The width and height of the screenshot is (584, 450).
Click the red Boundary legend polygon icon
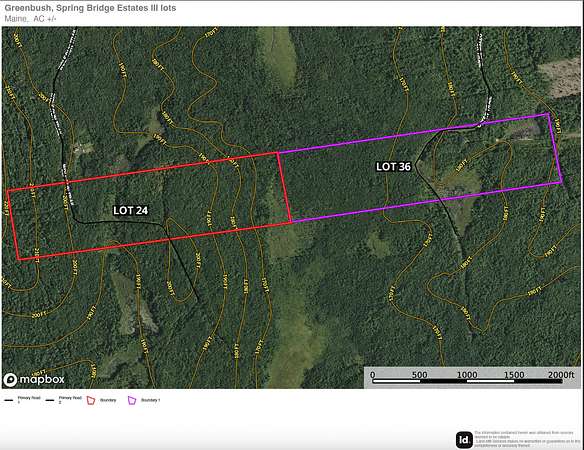point(91,400)
